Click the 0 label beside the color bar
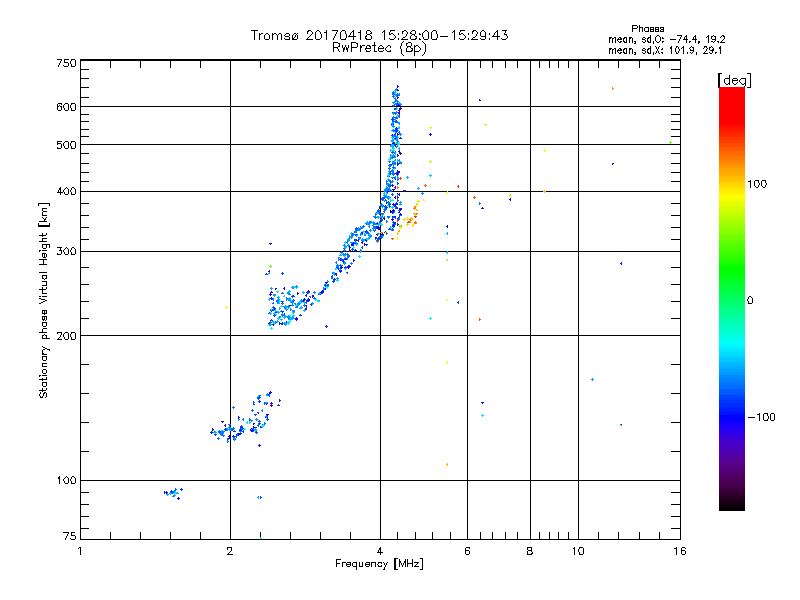This screenshot has width=800, height=600. point(750,301)
